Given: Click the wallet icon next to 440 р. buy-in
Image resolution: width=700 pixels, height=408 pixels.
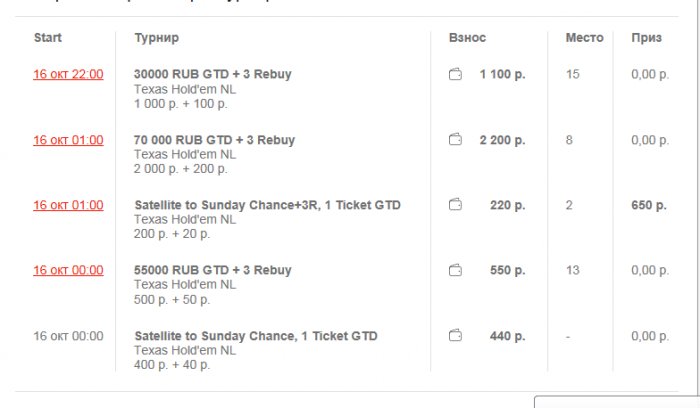Looking at the screenshot, I should [x=455, y=336].
